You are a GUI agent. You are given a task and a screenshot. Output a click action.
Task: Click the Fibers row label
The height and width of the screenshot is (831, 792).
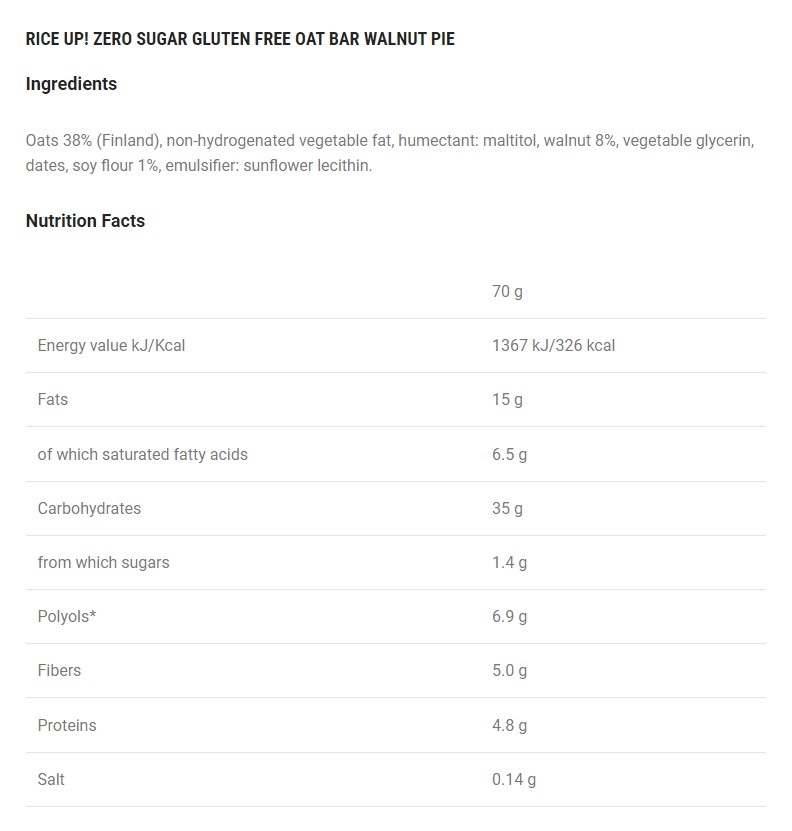(x=59, y=670)
